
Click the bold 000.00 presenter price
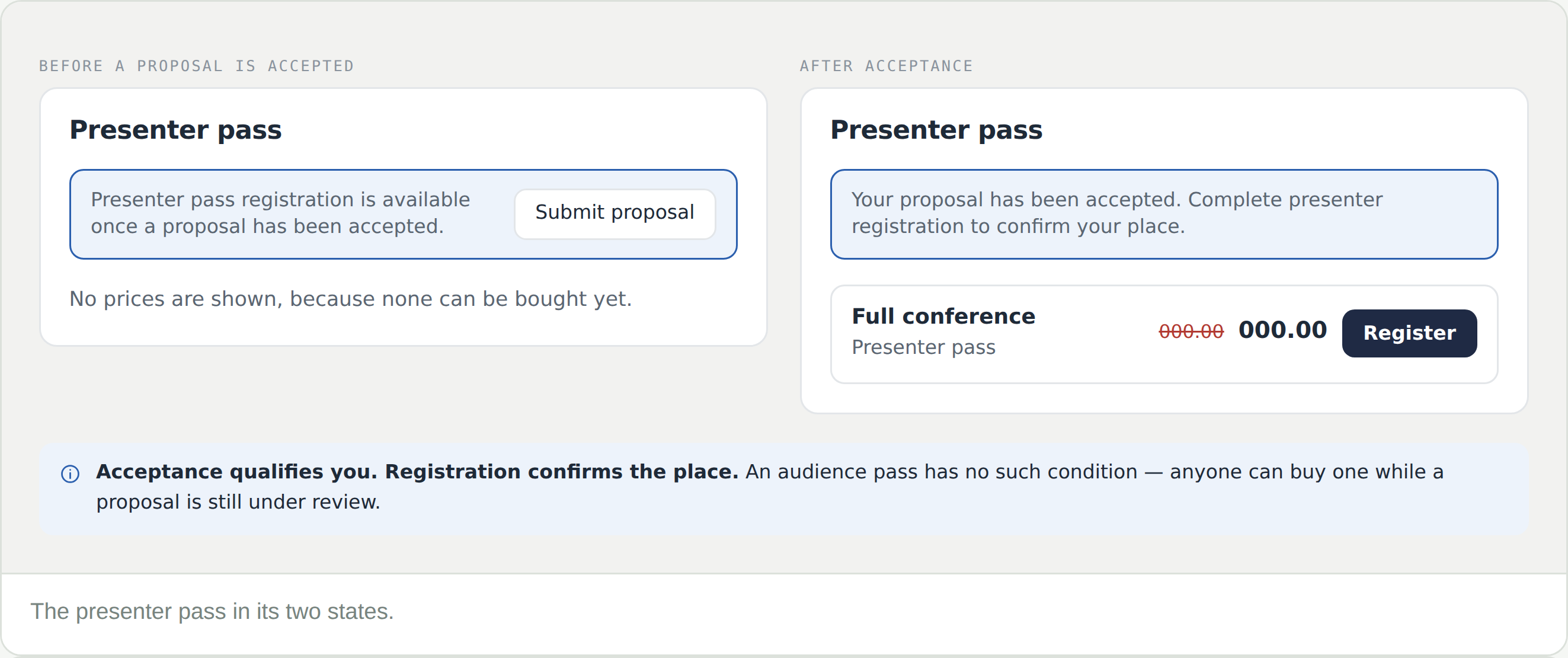(1282, 331)
